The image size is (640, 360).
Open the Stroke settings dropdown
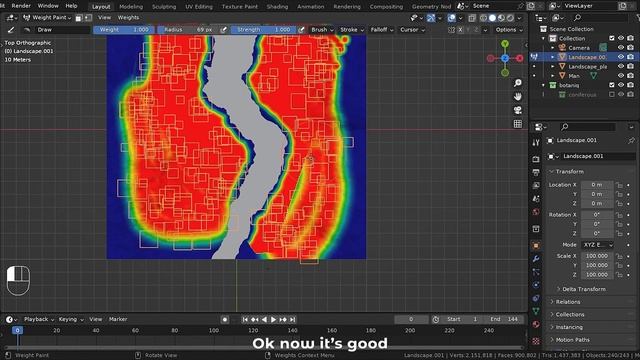click(352, 30)
